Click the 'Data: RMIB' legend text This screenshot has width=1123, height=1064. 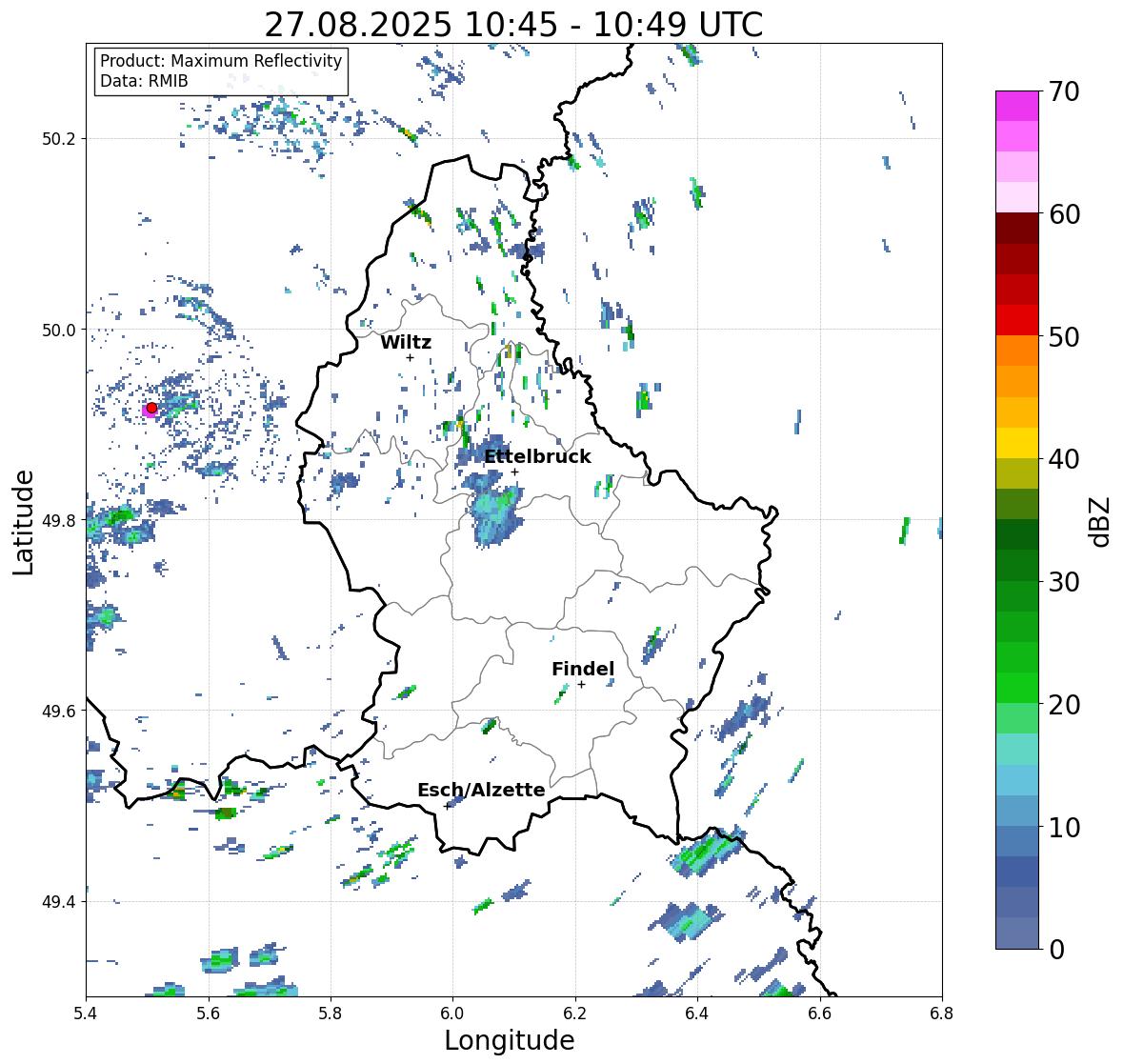[x=144, y=81]
